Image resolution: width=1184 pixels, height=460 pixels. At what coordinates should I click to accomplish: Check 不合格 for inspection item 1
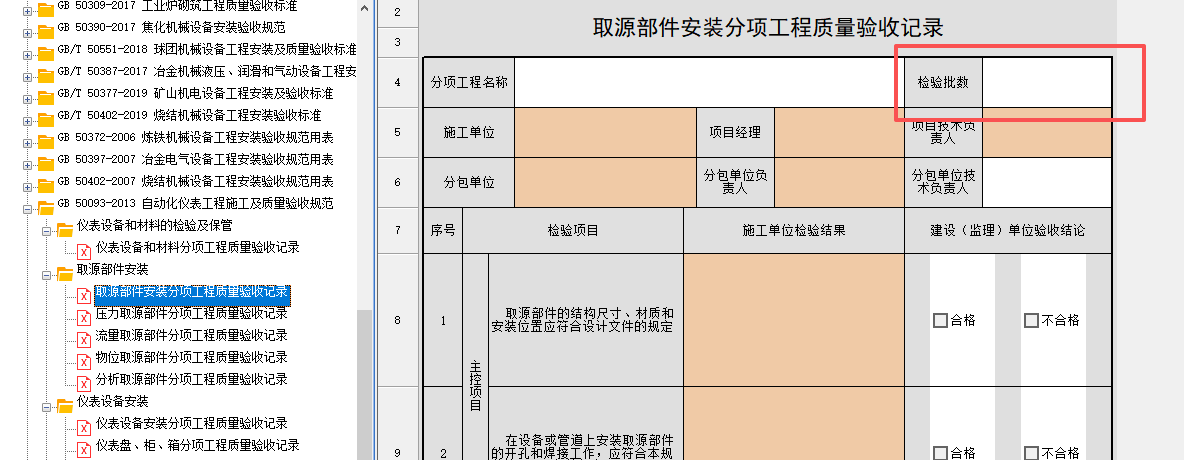[x=1031, y=321]
